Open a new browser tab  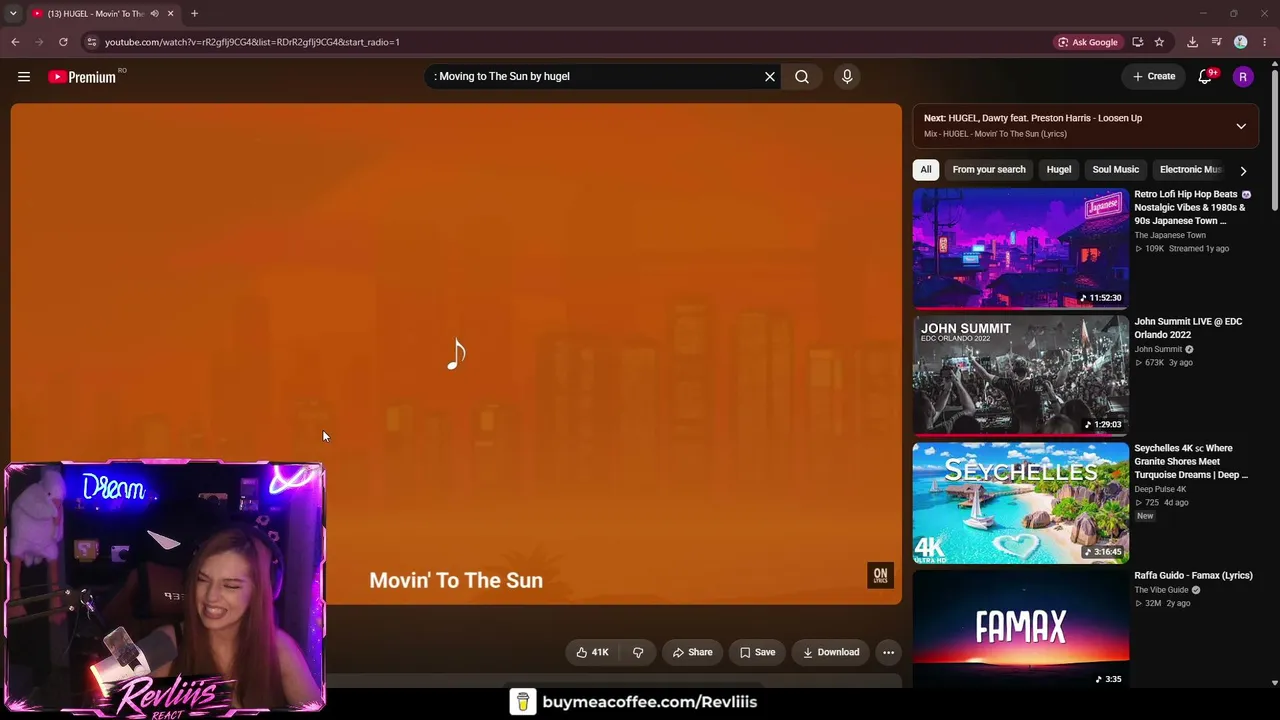coord(194,14)
